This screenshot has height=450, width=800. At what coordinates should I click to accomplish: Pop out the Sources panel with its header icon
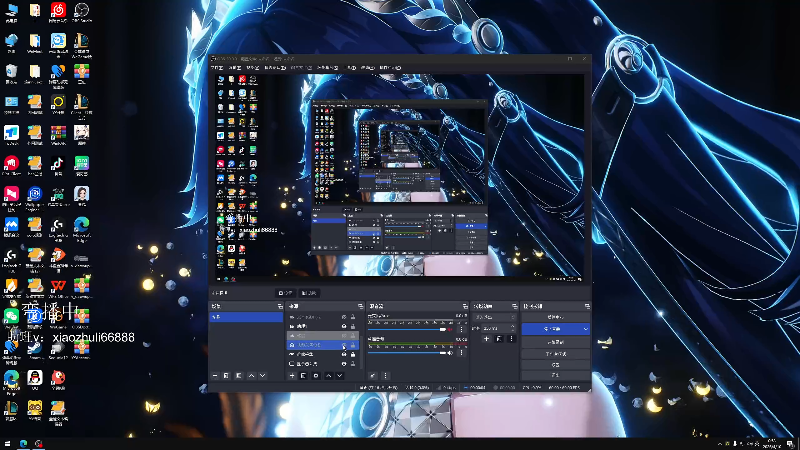[x=360, y=307]
